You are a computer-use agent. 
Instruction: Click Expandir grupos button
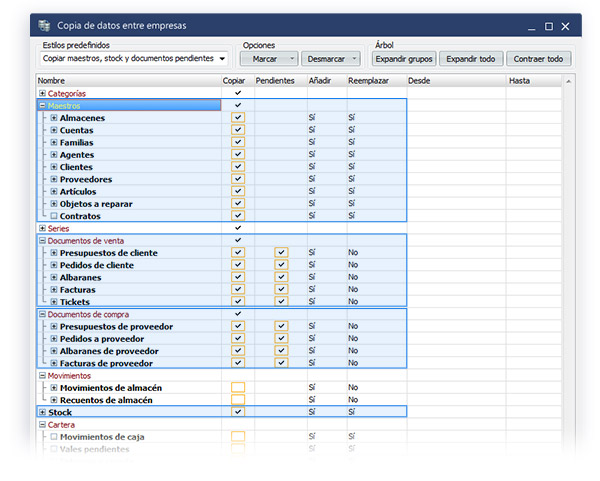pyautogui.click(x=404, y=59)
